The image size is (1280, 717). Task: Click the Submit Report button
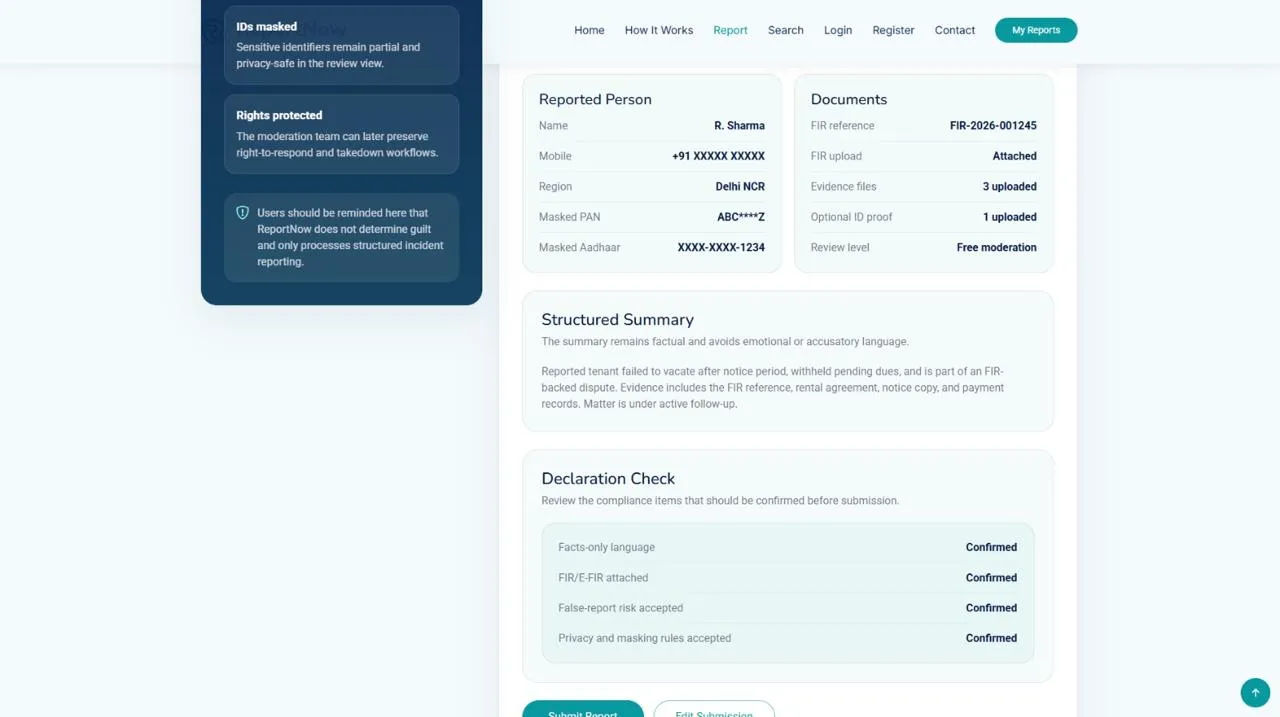click(583, 708)
